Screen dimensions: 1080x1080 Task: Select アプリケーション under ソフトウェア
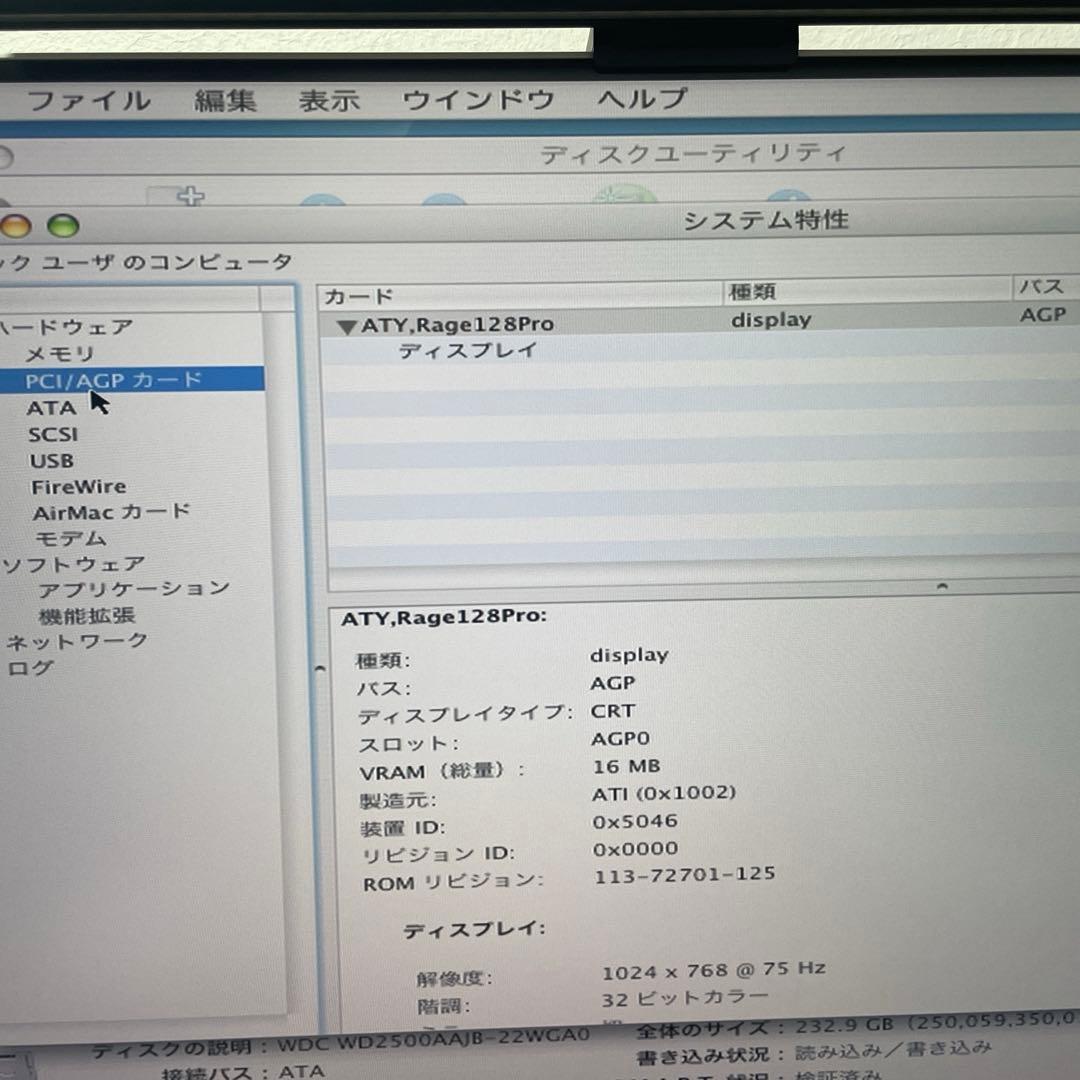tap(135, 589)
